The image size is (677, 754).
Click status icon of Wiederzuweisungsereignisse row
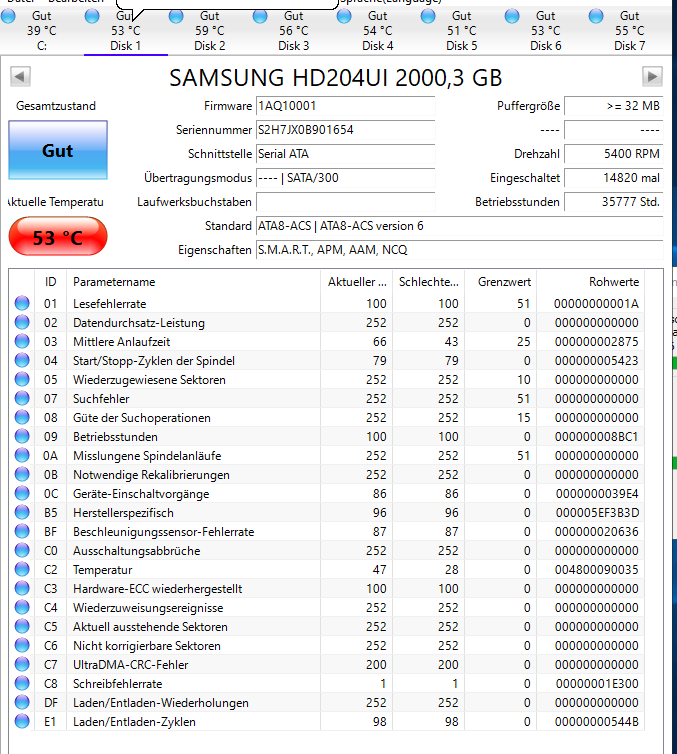tap(22, 607)
